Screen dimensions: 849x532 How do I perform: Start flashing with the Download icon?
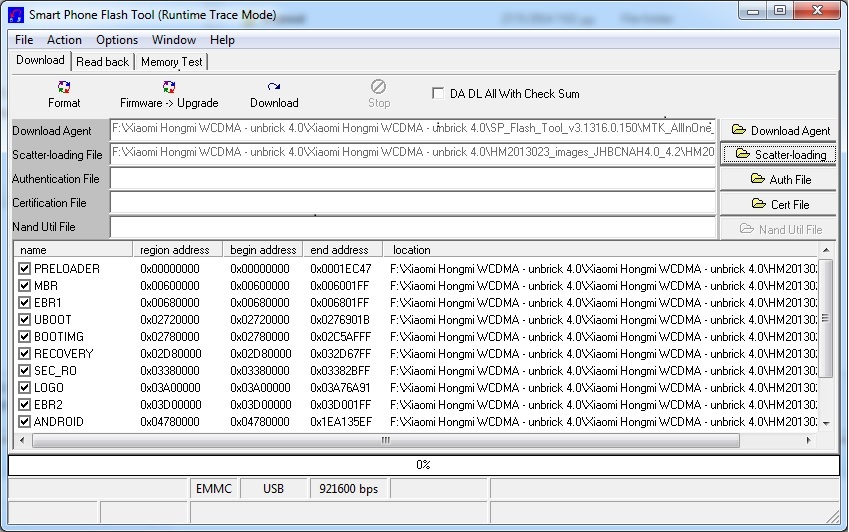click(x=274, y=94)
